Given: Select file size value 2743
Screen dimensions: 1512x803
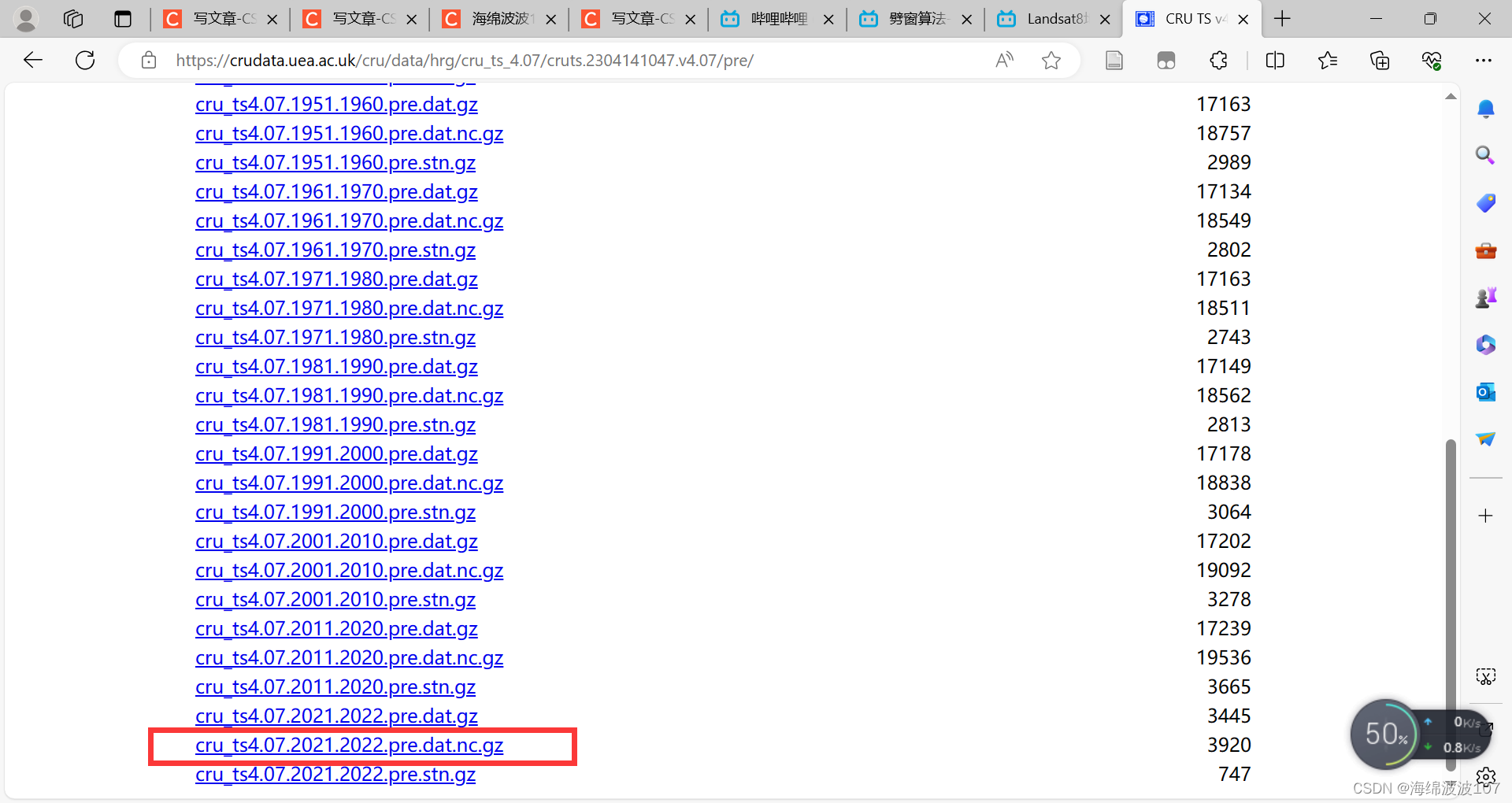Looking at the screenshot, I should click(x=1229, y=338).
